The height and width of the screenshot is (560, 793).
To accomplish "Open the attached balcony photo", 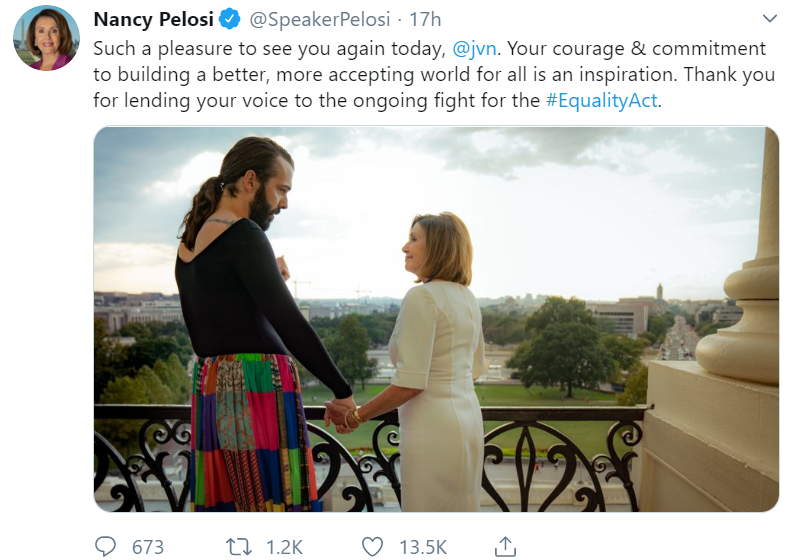I will (x=436, y=319).
